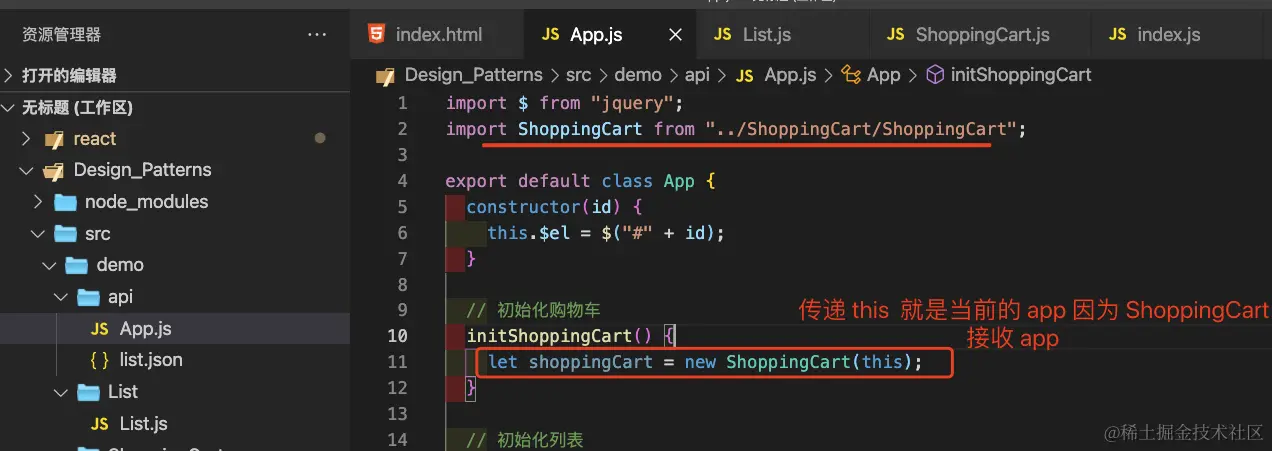Click the HTML5 icon on index.html tab

tap(376, 34)
